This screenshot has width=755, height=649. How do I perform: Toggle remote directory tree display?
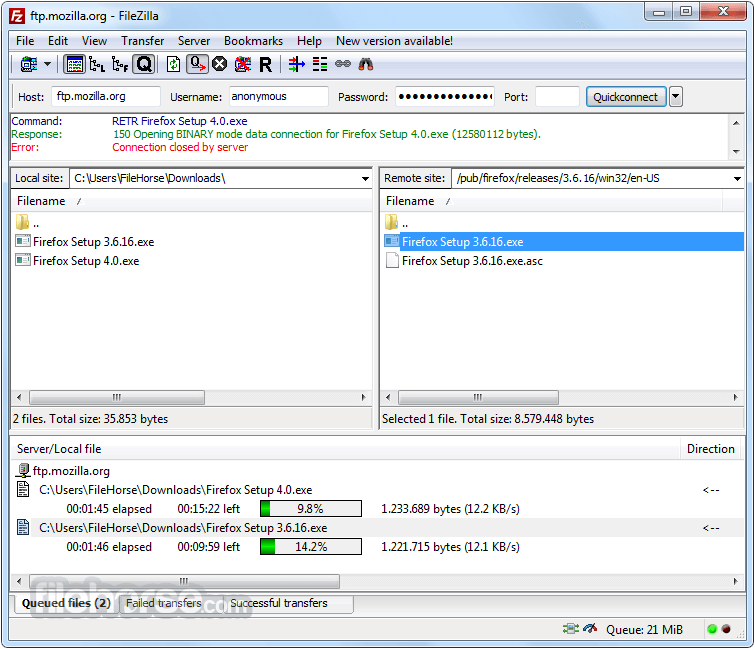[120, 64]
